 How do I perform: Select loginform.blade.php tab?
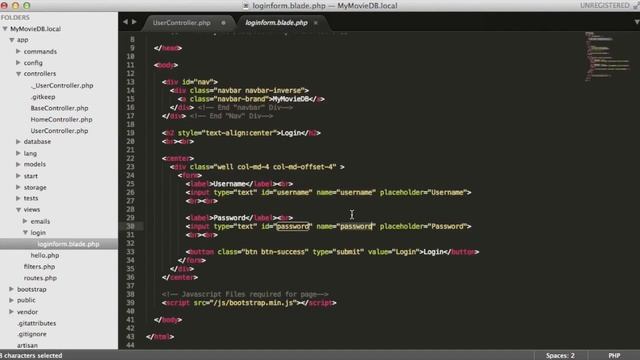click(x=276, y=23)
